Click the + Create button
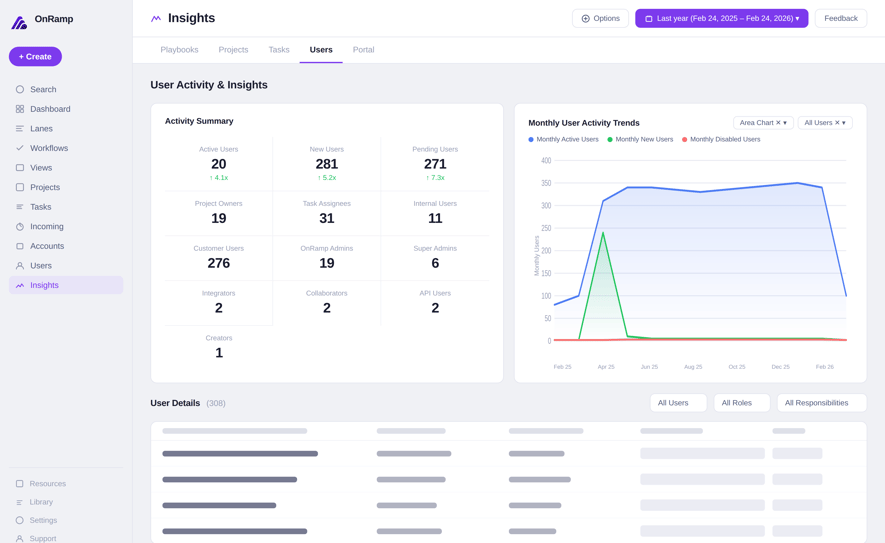 point(35,56)
